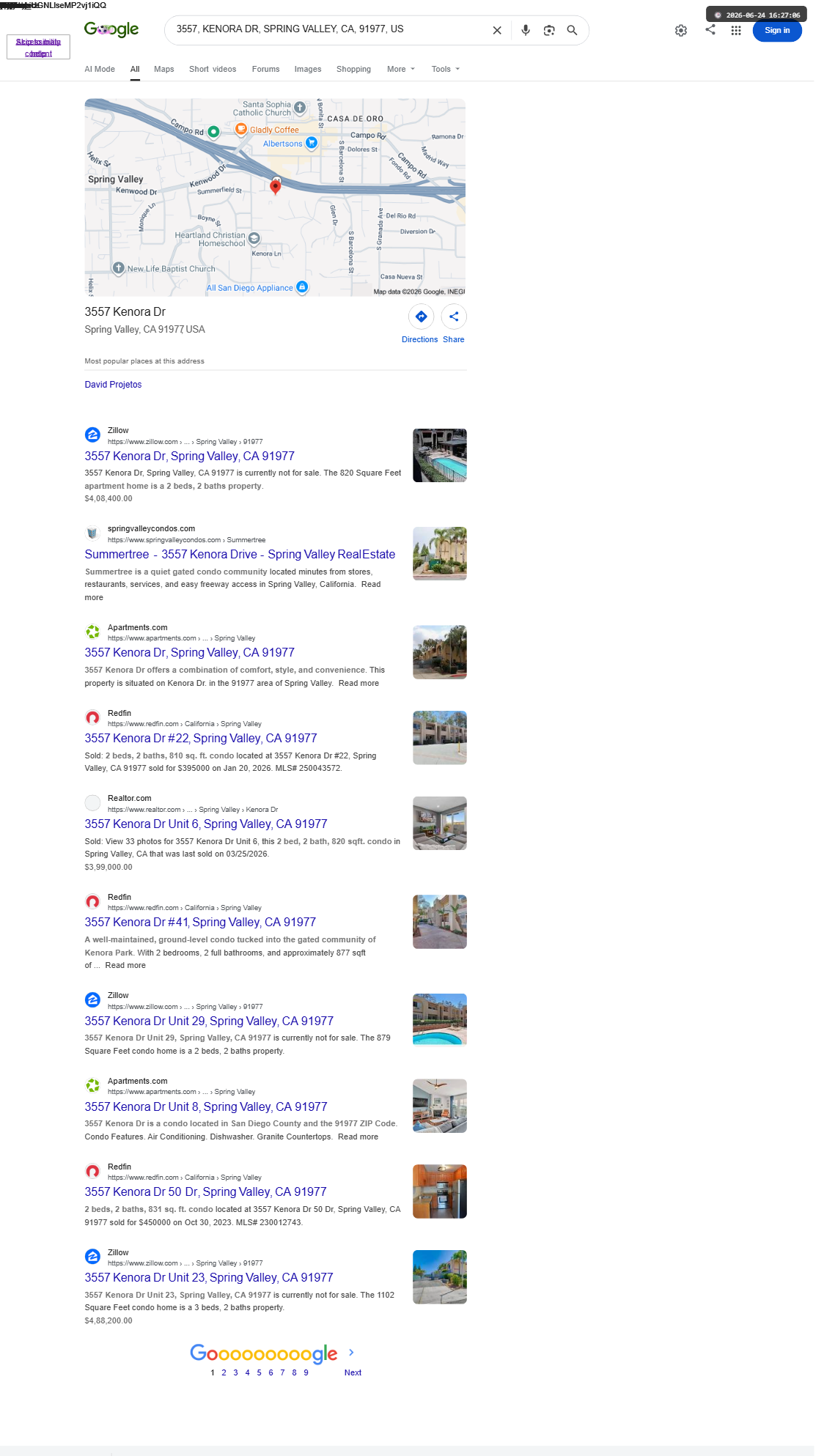Open the Shopping tab
This screenshot has width=824, height=1456.
click(x=353, y=69)
